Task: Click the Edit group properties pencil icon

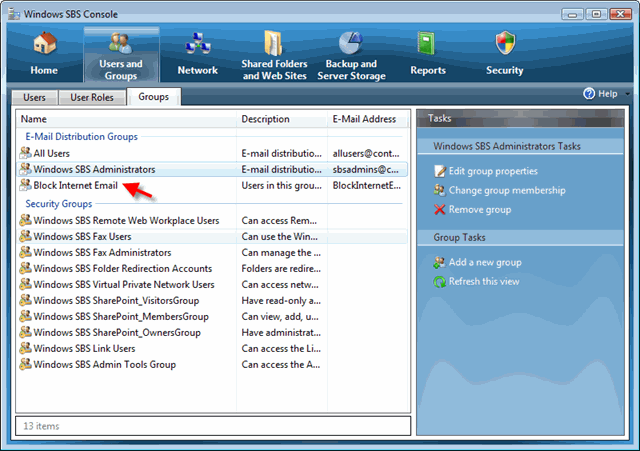Action: coord(440,171)
